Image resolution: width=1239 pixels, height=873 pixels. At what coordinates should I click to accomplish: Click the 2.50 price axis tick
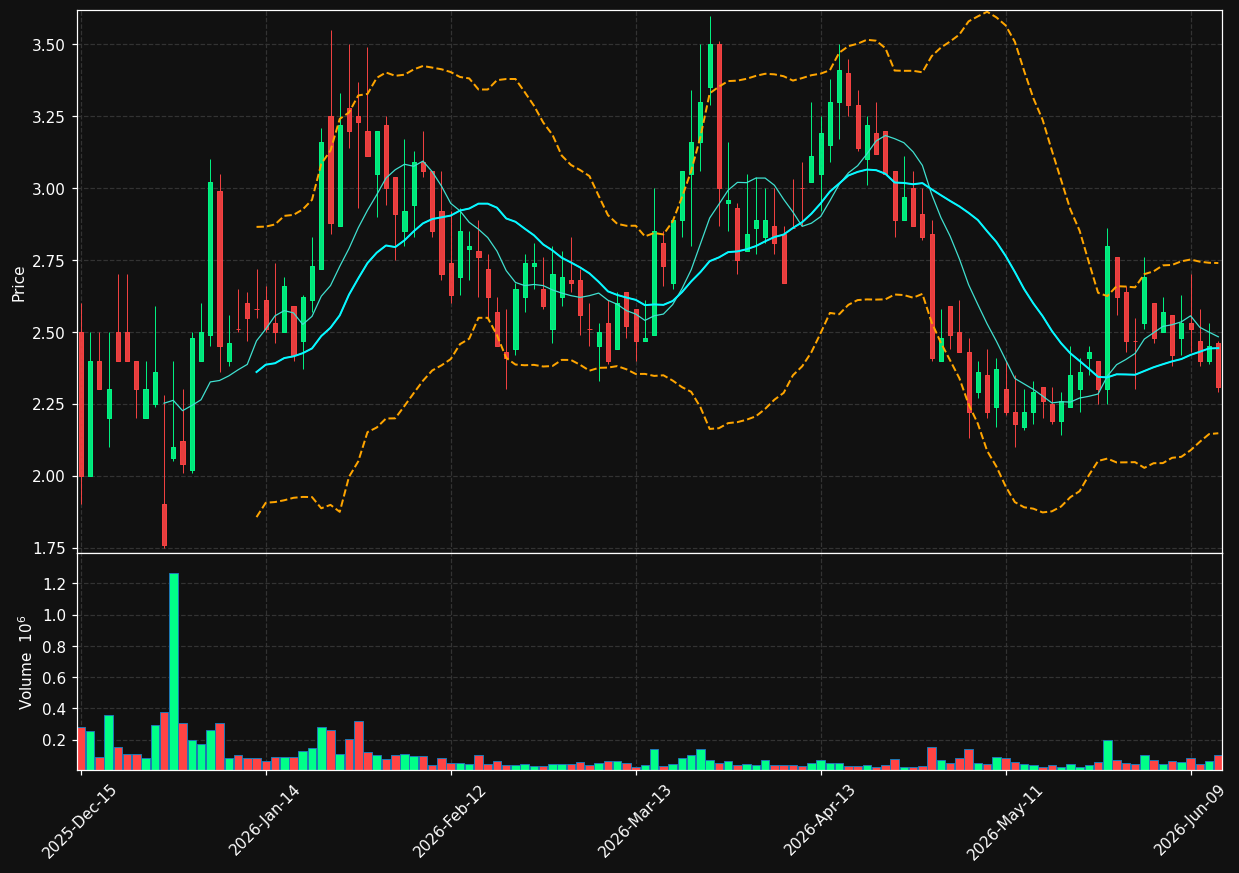(50, 333)
